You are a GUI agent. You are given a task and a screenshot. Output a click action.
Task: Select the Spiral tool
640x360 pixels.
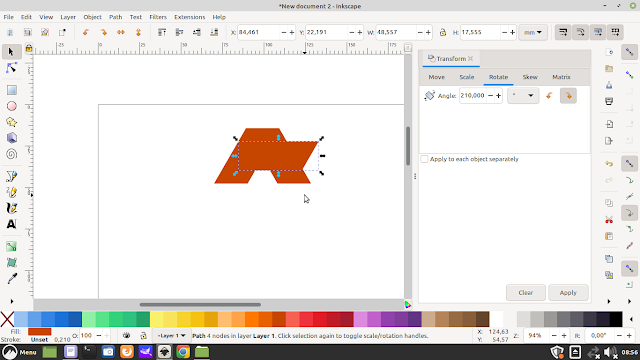11,154
